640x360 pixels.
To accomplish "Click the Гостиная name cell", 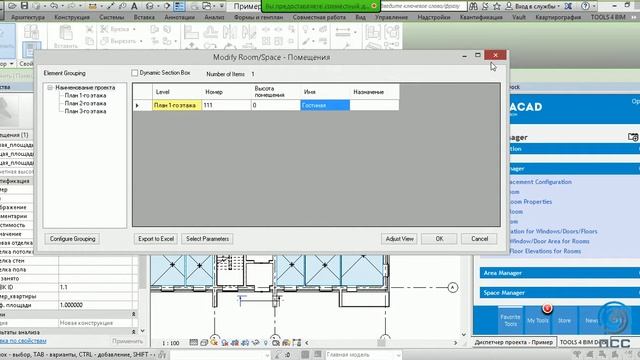I will coord(325,105).
